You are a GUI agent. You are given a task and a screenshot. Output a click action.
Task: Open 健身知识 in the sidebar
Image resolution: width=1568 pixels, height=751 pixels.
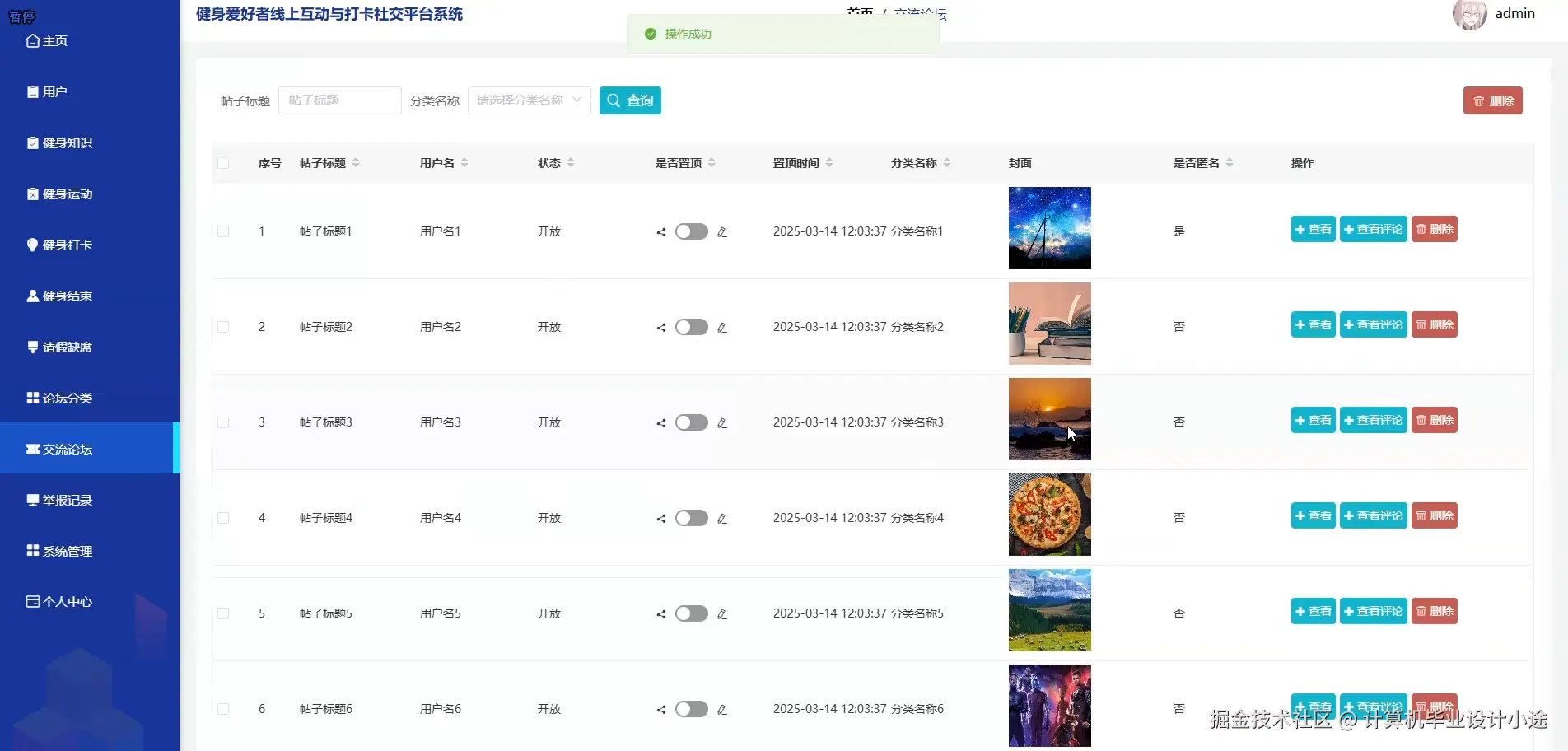pyautogui.click(x=90, y=143)
